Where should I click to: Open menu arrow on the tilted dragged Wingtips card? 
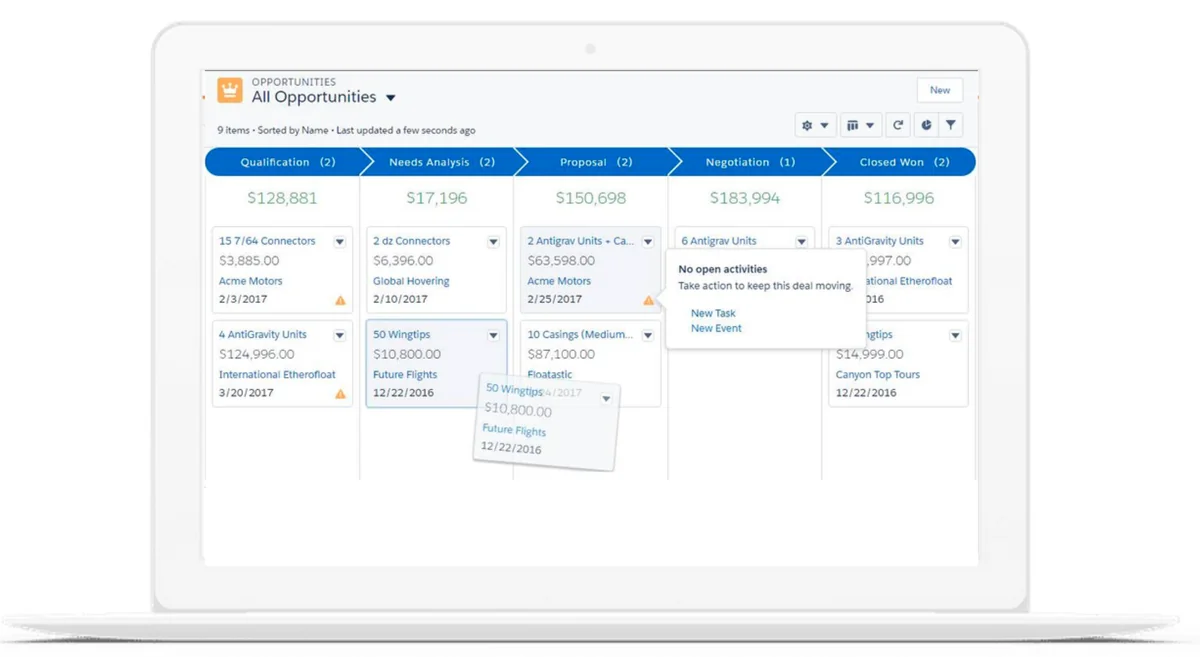606,399
